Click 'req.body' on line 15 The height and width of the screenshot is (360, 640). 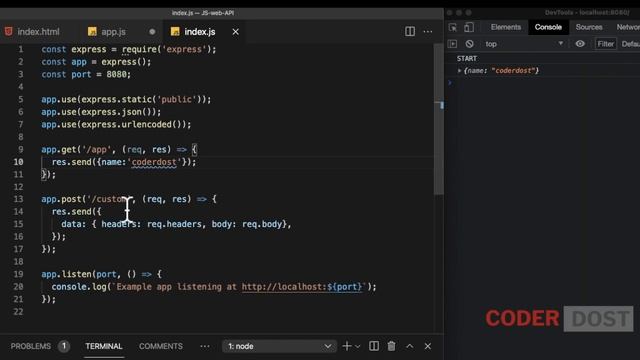pyautogui.click(x=262, y=224)
